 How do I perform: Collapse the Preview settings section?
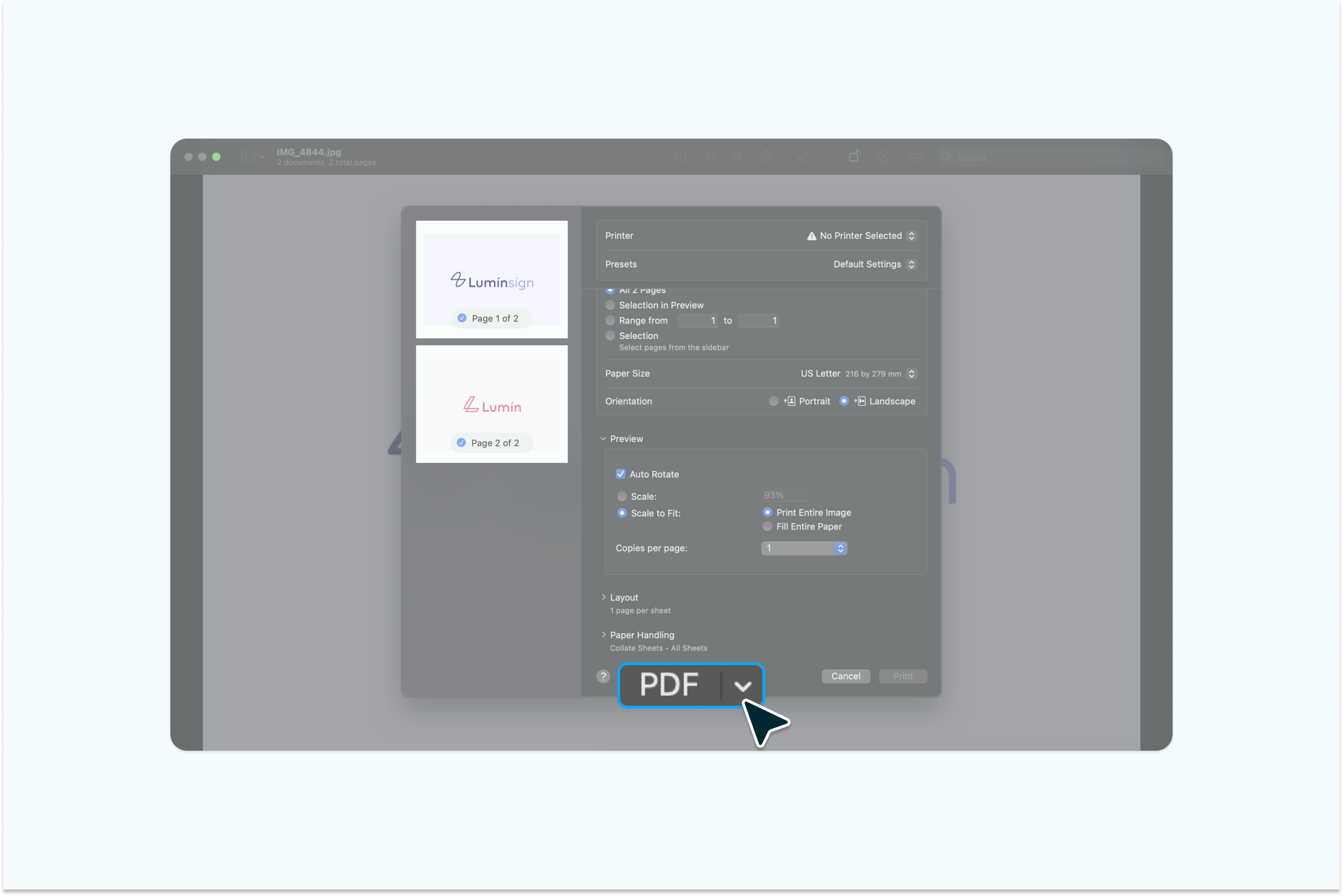[x=603, y=438]
